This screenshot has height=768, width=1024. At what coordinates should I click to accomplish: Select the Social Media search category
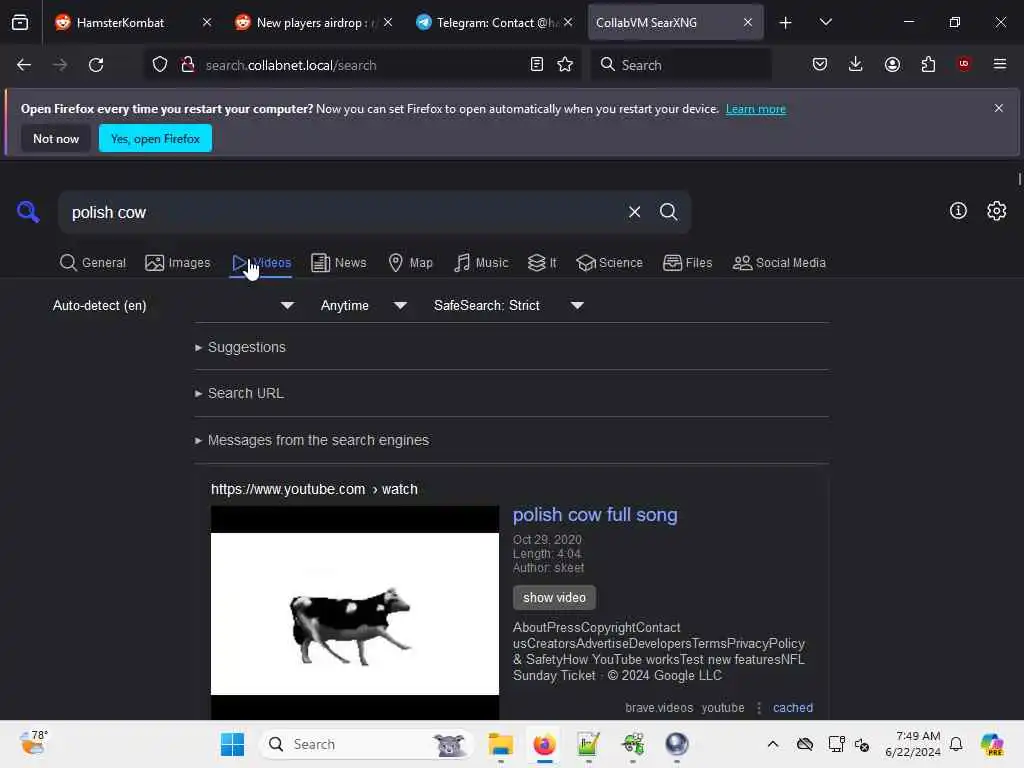pos(779,263)
